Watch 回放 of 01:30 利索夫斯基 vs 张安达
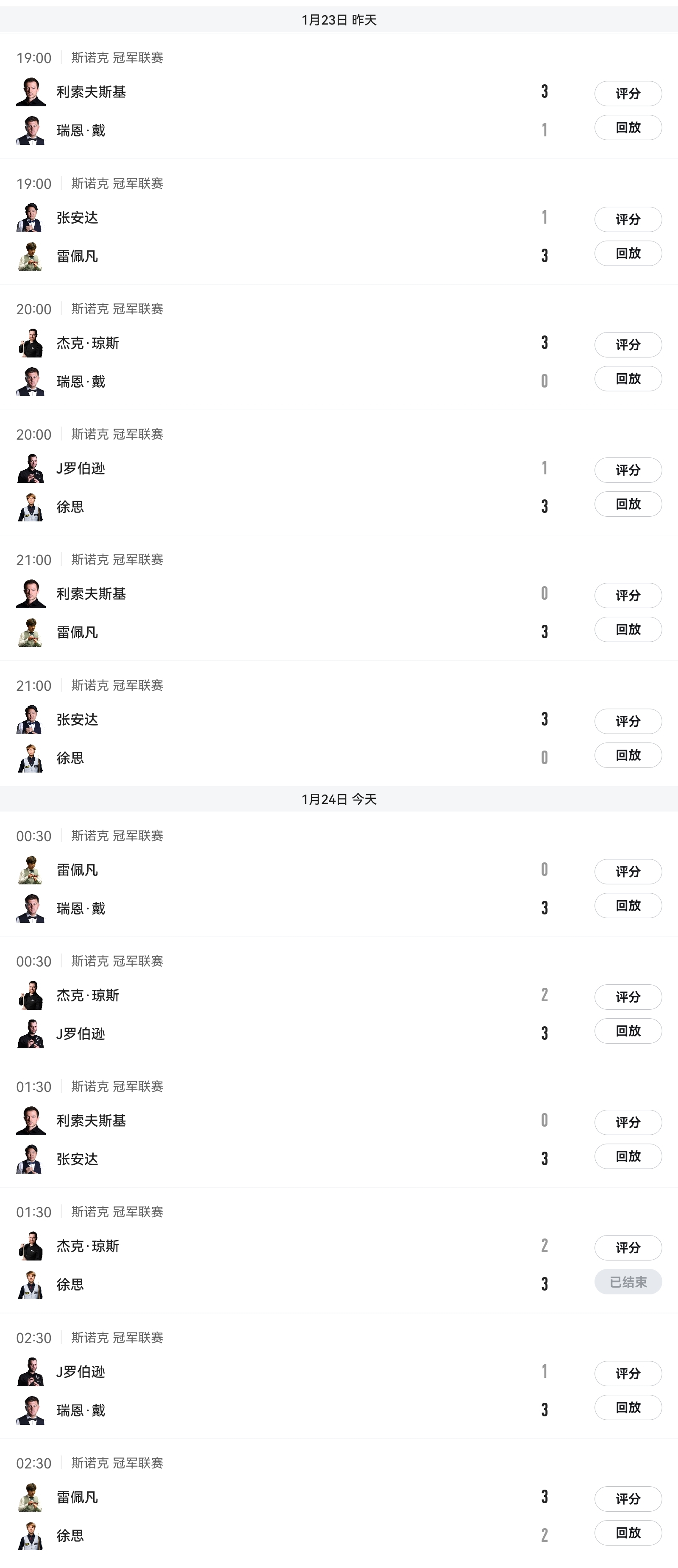This screenshot has height=1568, width=678. (x=628, y=1157)
